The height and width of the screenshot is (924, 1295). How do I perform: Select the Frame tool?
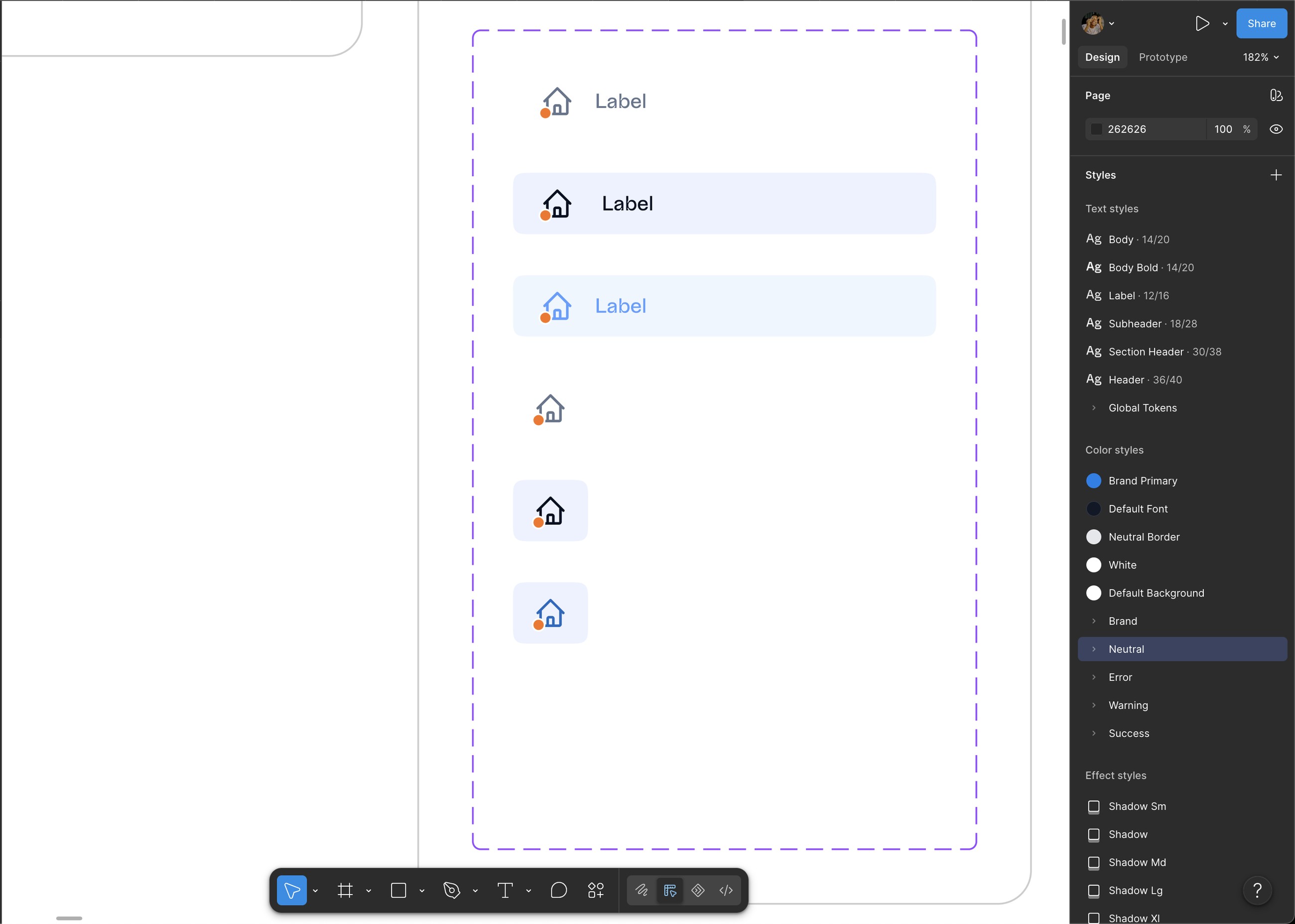point(345,891)
